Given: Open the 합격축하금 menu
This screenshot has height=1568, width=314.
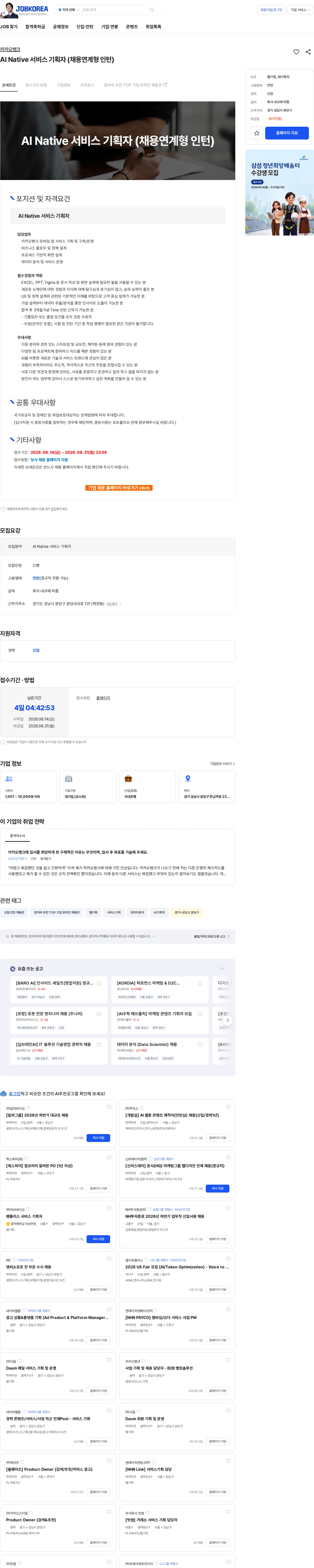Looking at the screenshot, I should [35, 27].
